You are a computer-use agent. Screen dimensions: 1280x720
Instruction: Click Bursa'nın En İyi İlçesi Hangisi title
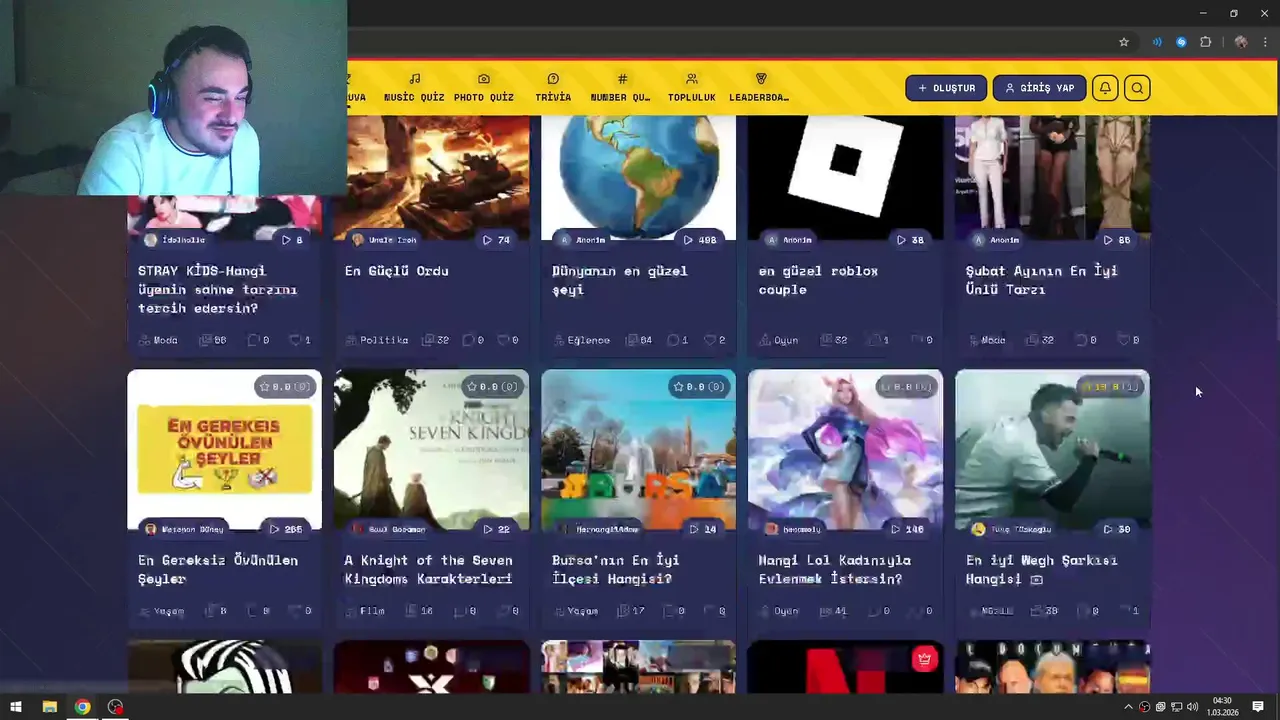615,569
